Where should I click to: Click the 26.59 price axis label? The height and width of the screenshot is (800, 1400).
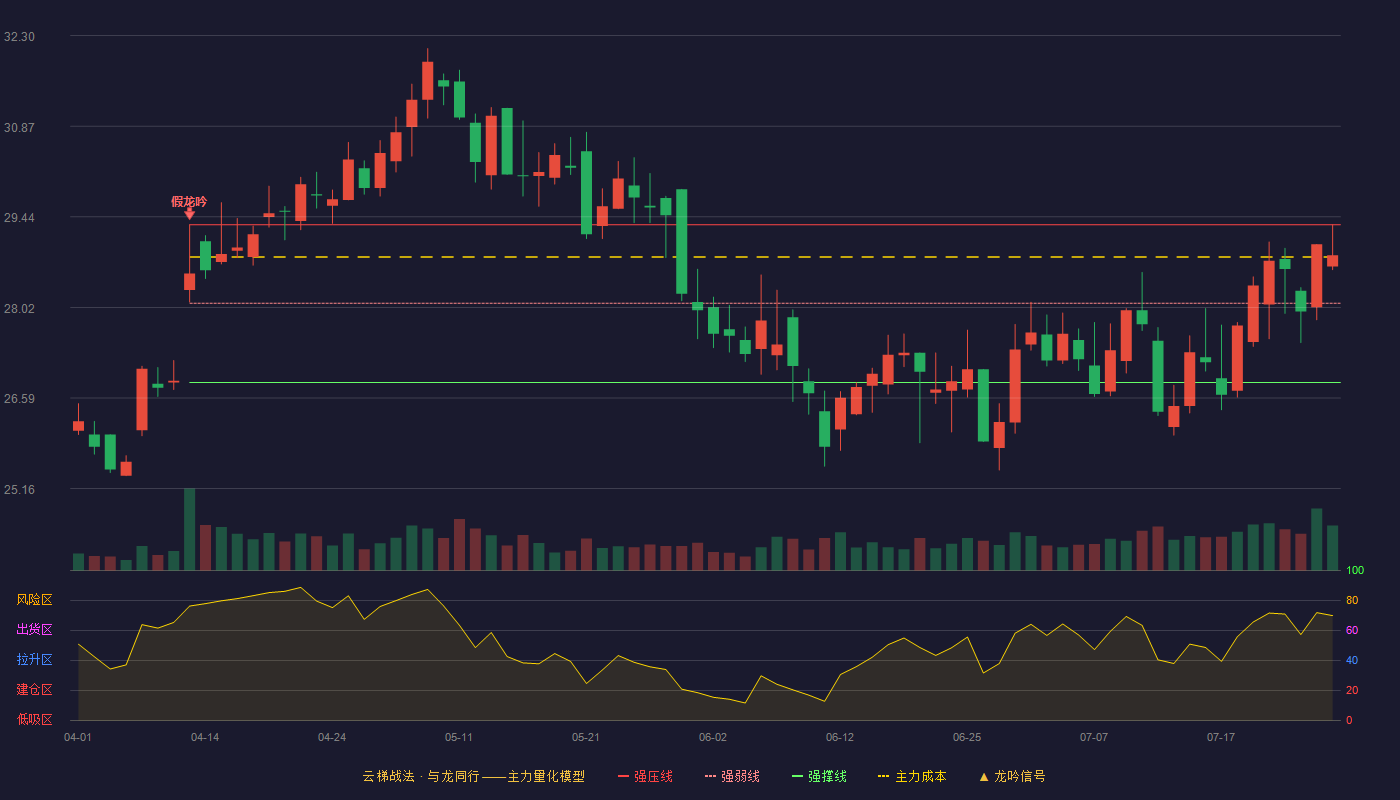[x=19, y=399]
